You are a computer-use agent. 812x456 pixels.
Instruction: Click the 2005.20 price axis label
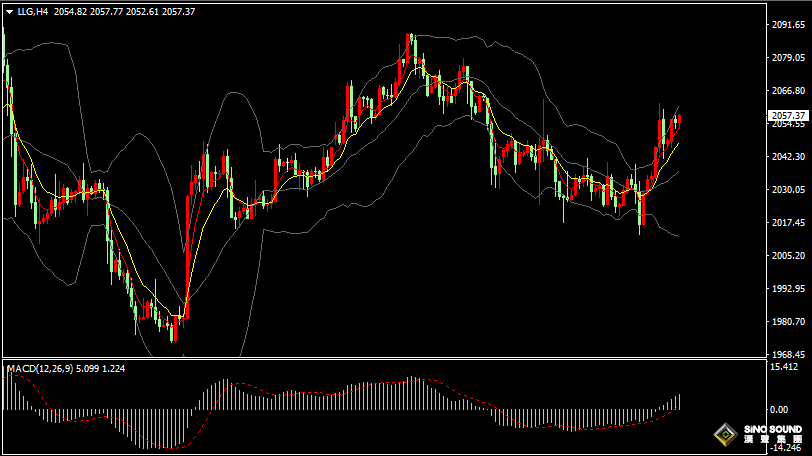pyautogui.click(x=785, y=256)
